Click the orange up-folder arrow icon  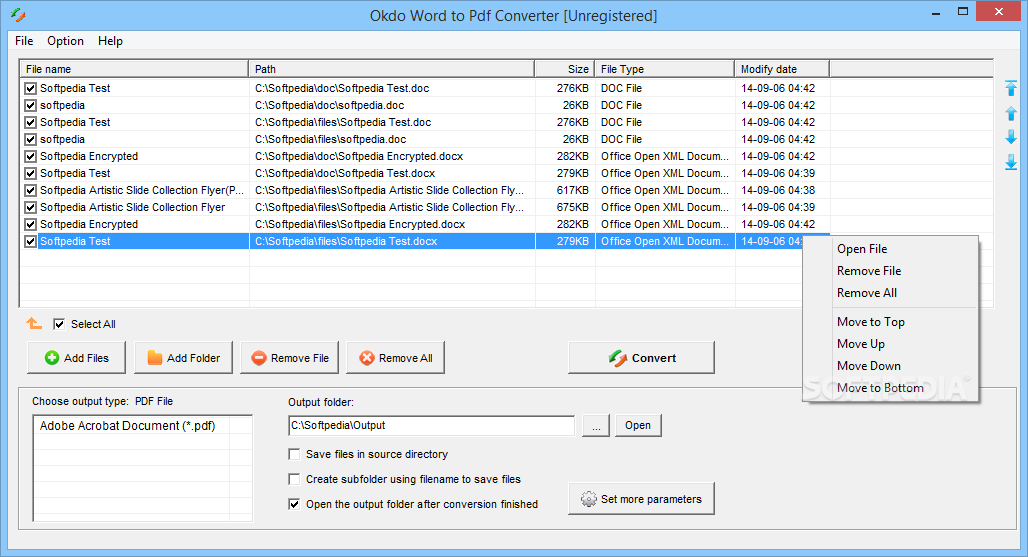pos(33,323)
